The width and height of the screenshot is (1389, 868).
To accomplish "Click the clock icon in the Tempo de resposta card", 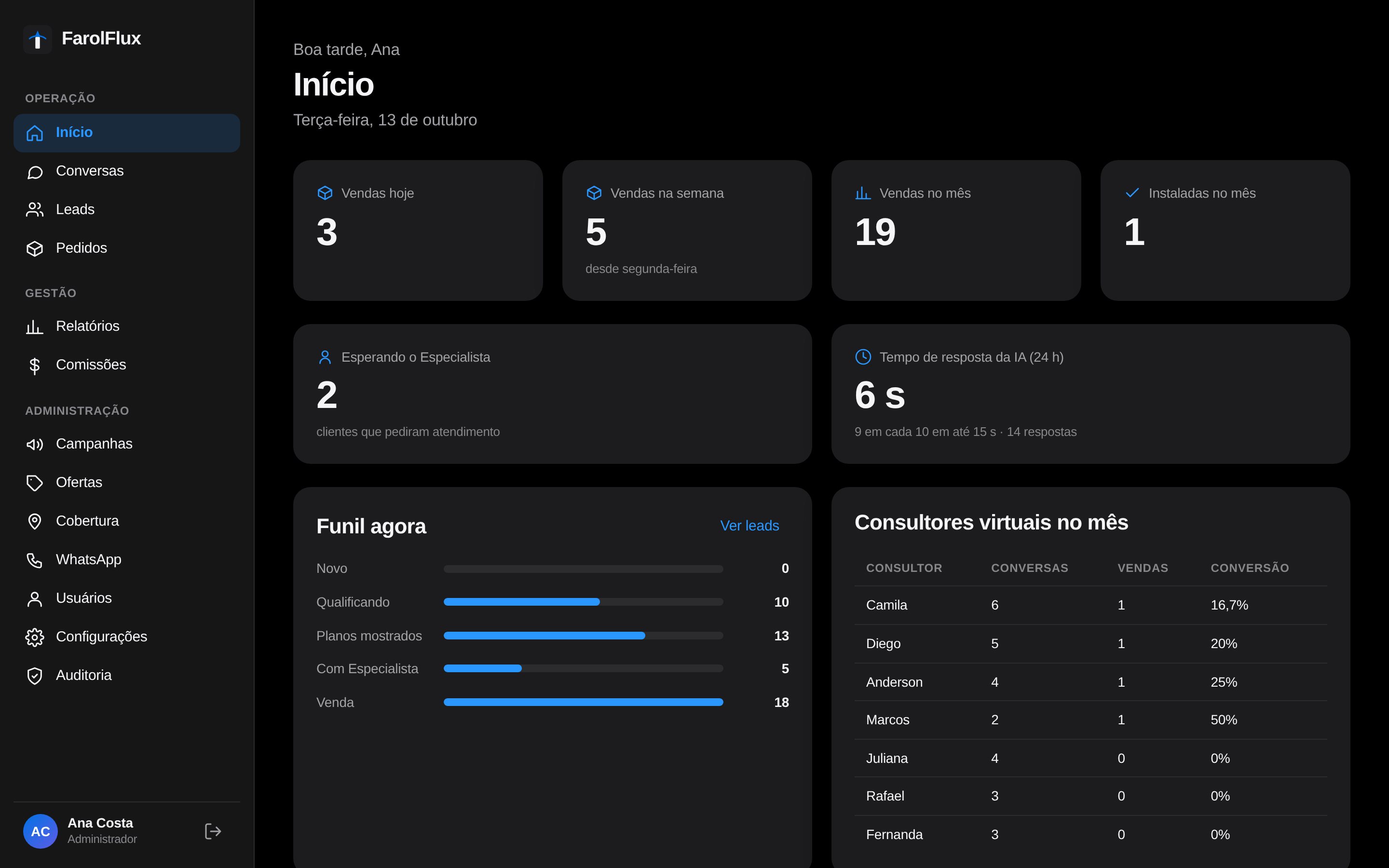I will coord(863,357).
